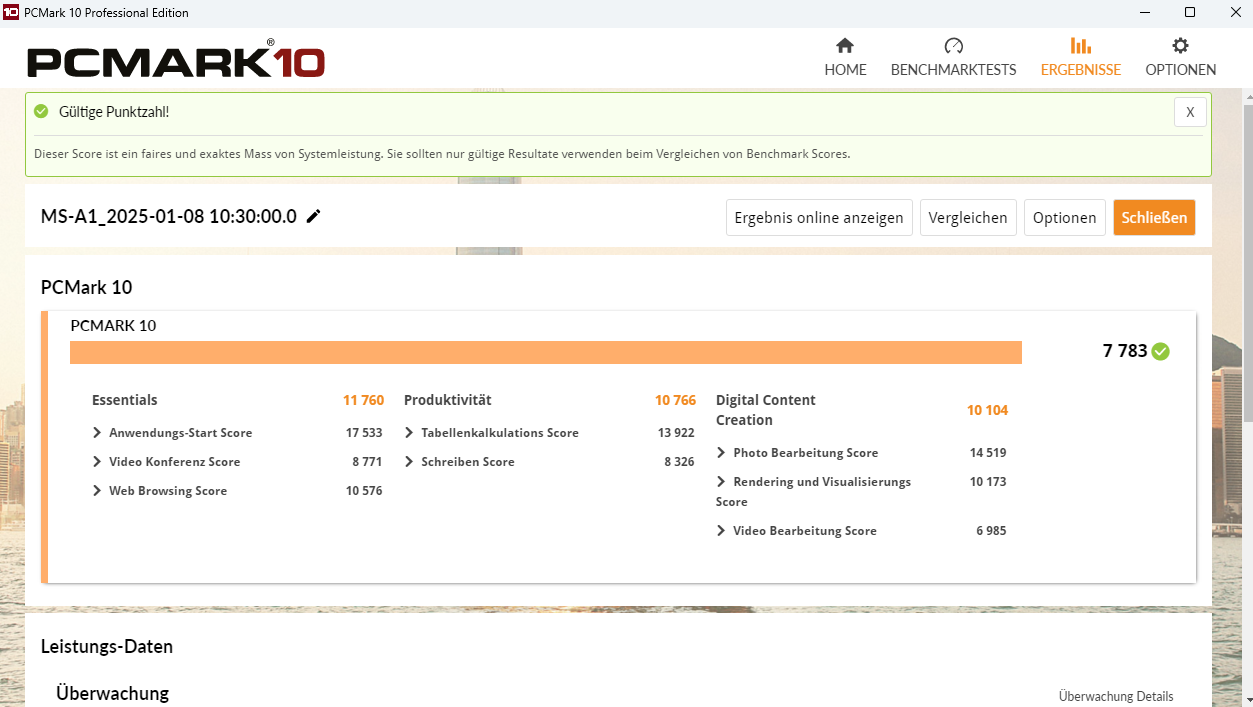Expand Video Konferenz Score details
1253x707 pixels.
(97, 462)
